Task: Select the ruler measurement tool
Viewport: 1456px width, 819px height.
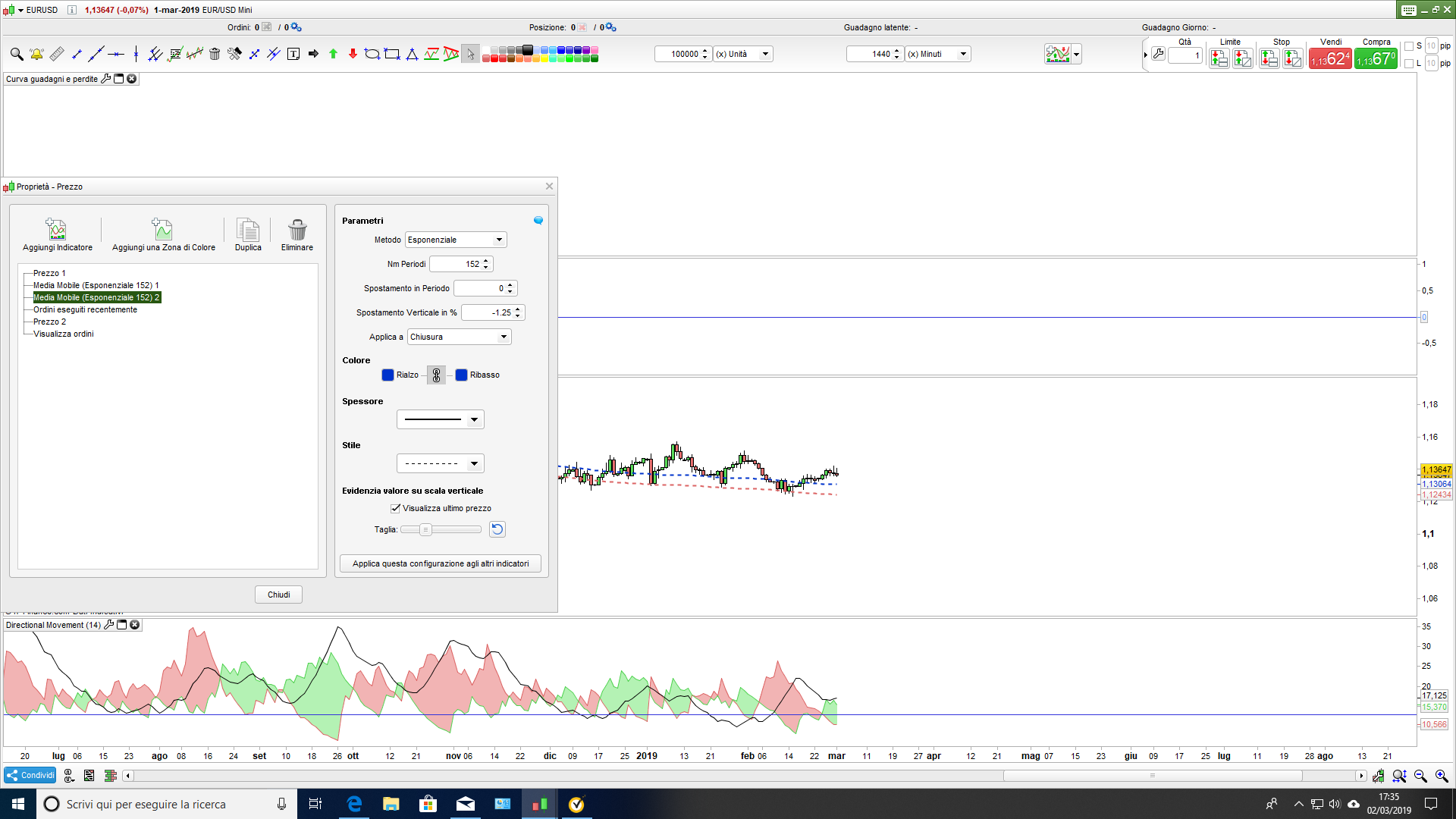Action: point(57,54)
